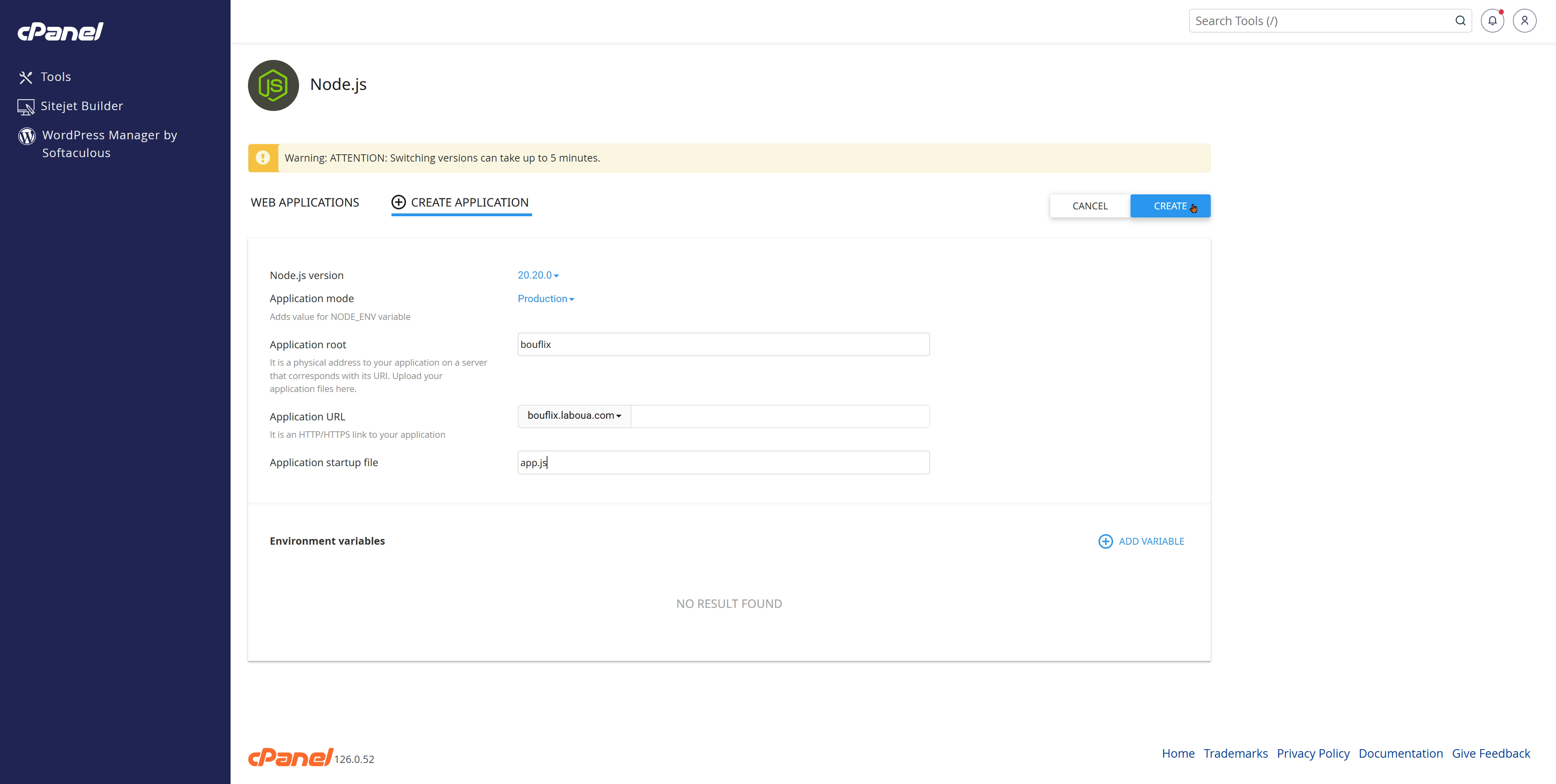Click the 'Application startup file' label
Viewport: 1556px width, 784px height.
[324, 463]
